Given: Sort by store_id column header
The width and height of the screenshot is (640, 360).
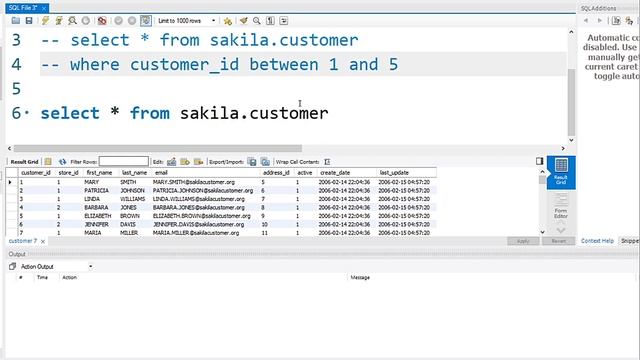Looking at the screenshot, I should 68,173.
